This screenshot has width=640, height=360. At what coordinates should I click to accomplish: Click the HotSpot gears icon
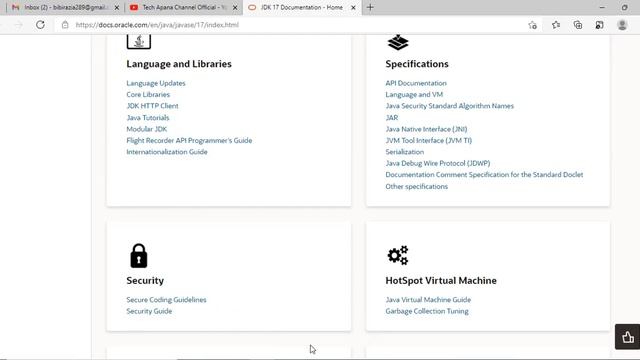(398, 255)
